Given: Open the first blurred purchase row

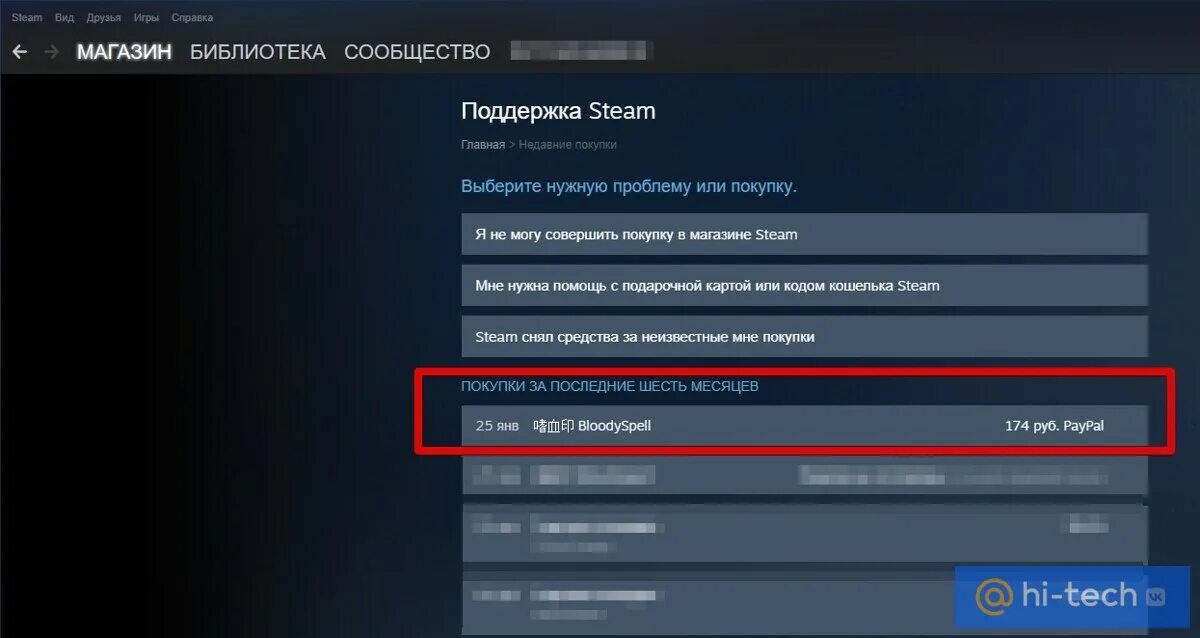Looking at the screenshot, I should (804, 474).
